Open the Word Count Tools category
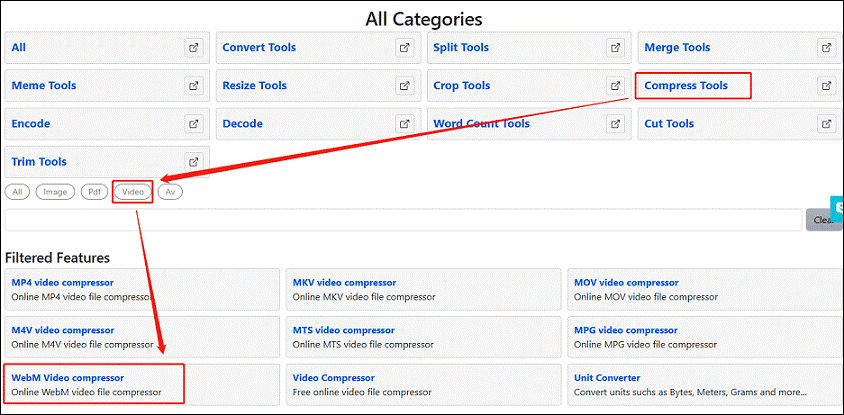This screenshot has width=844, height=415. coord(481,124)
